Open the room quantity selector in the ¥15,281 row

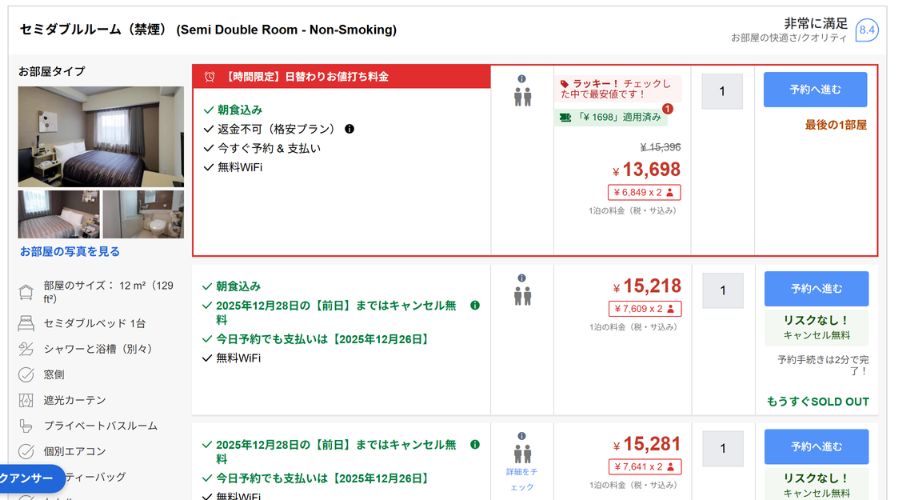[722, 448]
